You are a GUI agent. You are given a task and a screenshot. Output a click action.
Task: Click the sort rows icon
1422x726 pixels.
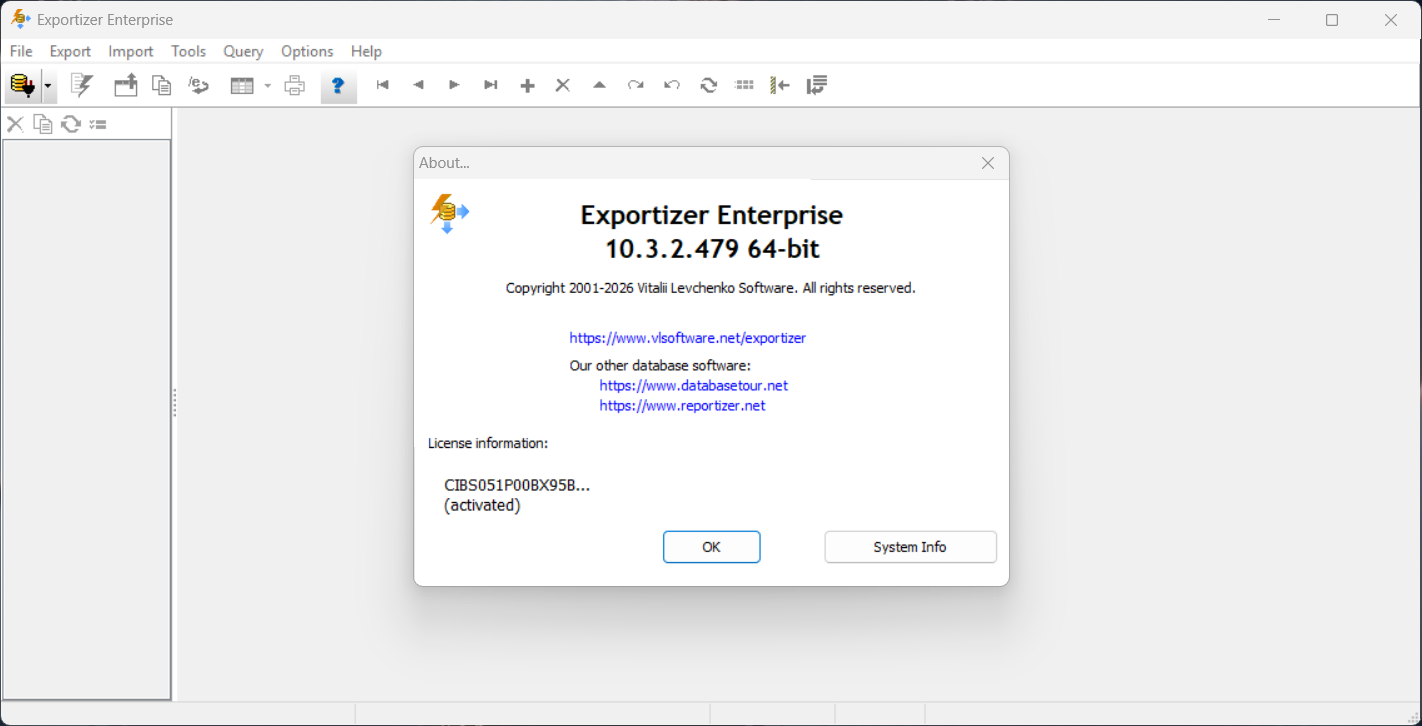pyautogui.click(x=817, y=86)
